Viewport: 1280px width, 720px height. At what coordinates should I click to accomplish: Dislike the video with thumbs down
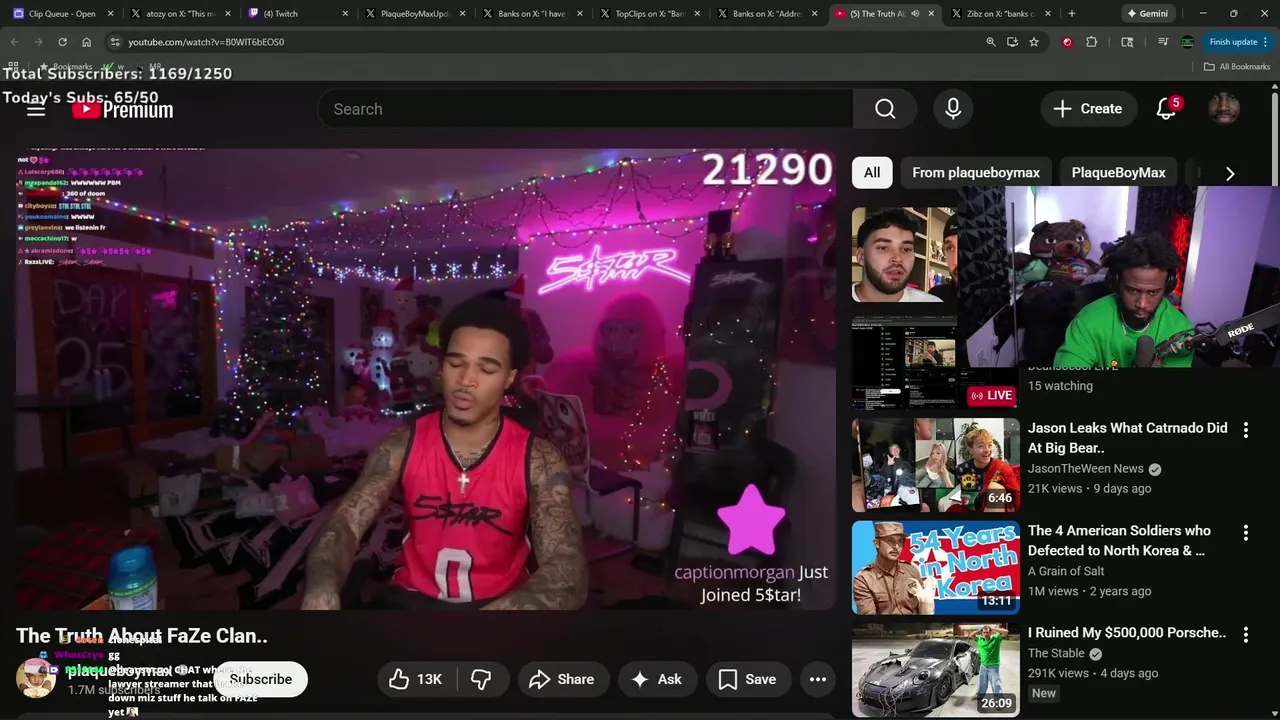pos(481,679)
